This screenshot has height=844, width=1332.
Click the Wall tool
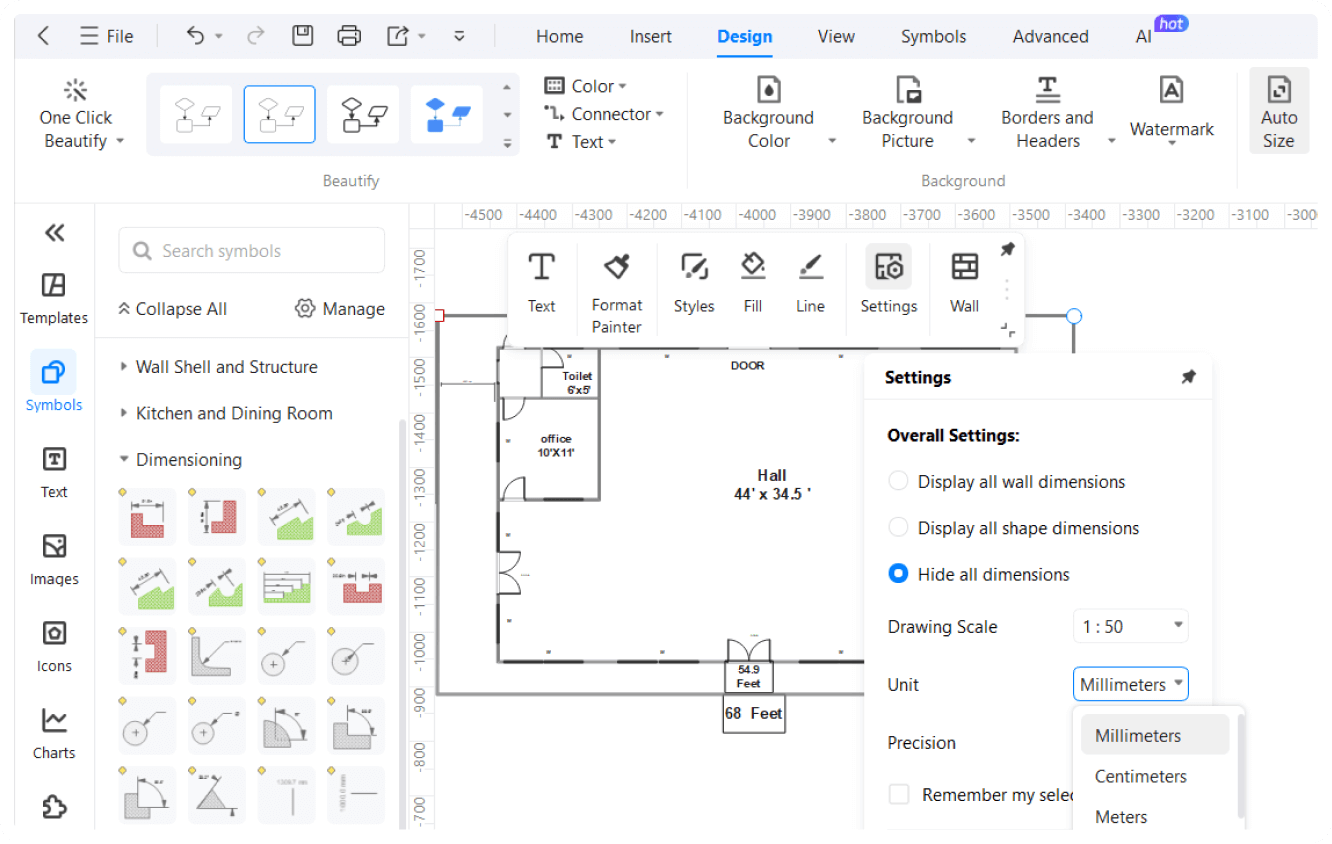coord(965,283)
